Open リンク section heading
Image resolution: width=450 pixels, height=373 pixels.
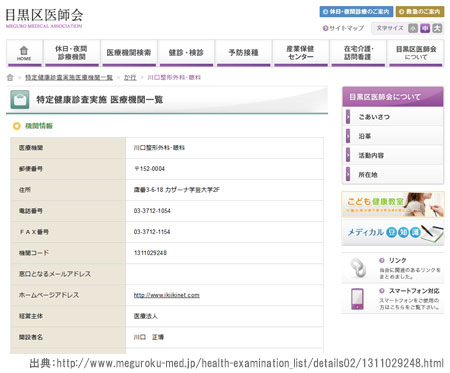point(397,260)
